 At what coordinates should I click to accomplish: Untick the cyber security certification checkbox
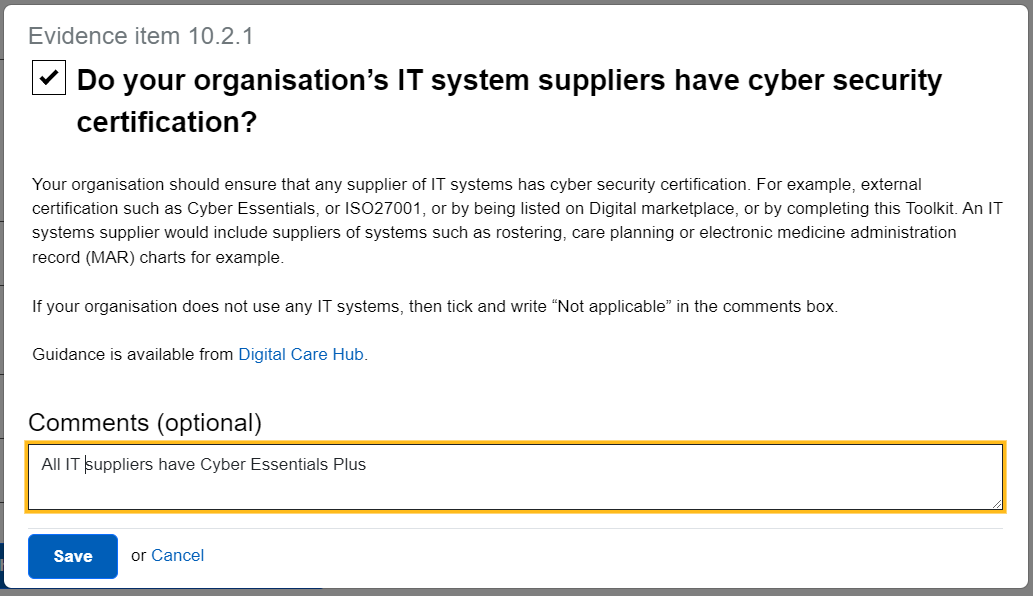coord(49,78)
